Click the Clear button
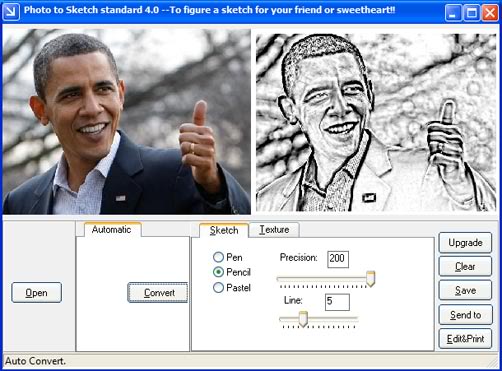Image resolution: width=502 pixels, height=371 pixels. click(x=465, y=266)
